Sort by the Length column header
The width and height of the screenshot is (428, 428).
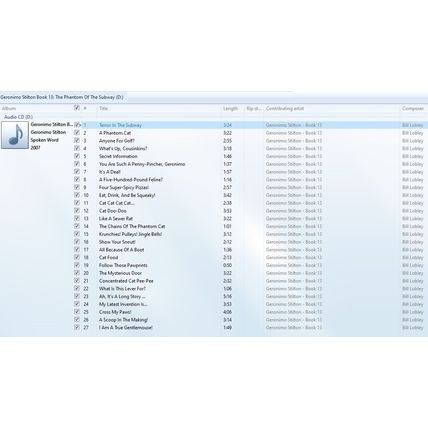click(230, 108)
